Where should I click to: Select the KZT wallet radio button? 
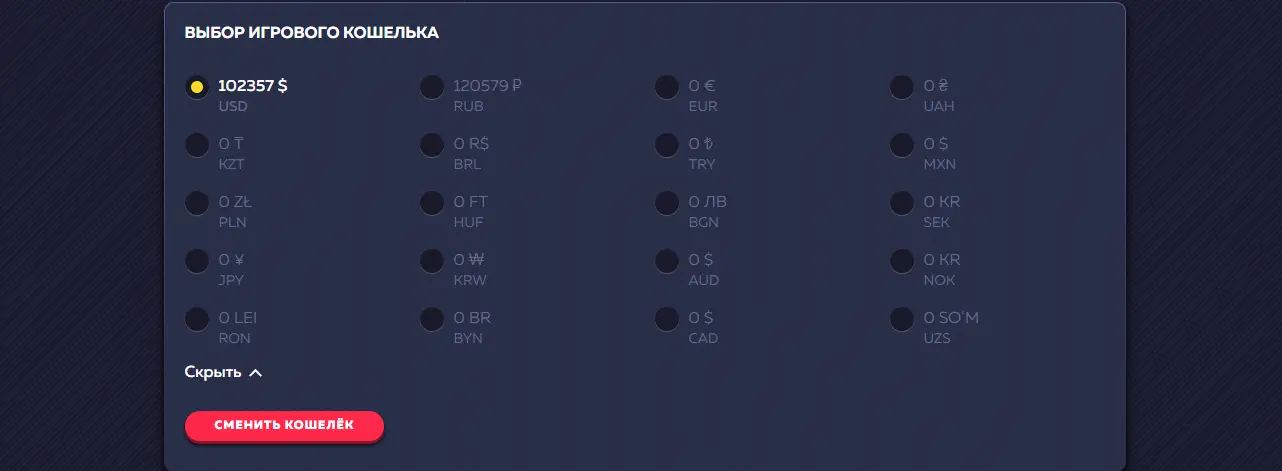coord(197,145)
